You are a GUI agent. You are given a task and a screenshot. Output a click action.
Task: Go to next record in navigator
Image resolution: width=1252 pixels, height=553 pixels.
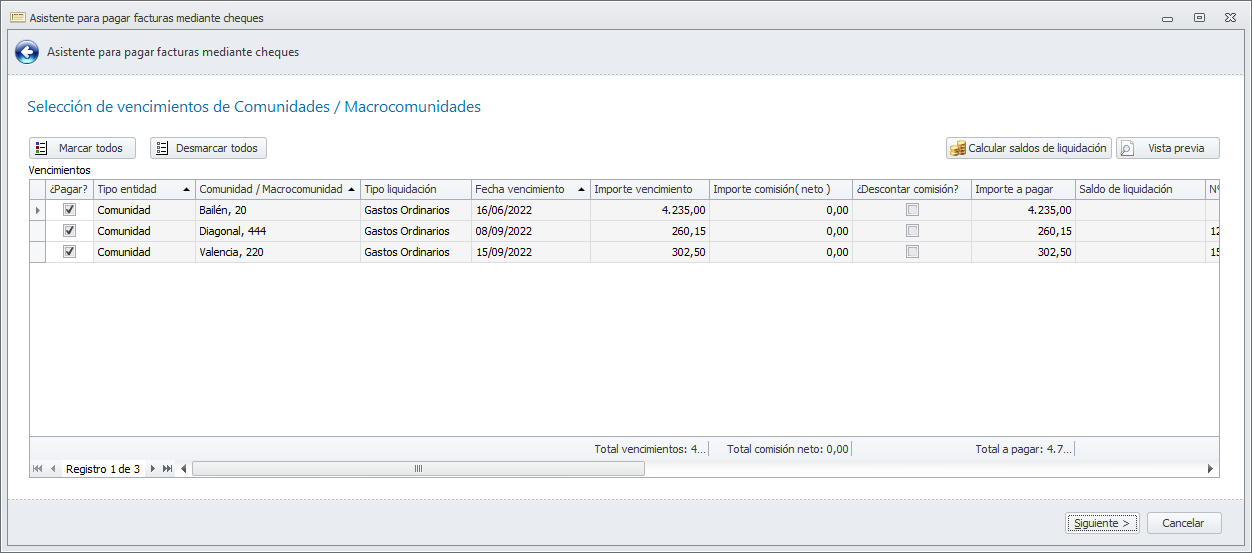pyautogui.click(x=153, y=468)
